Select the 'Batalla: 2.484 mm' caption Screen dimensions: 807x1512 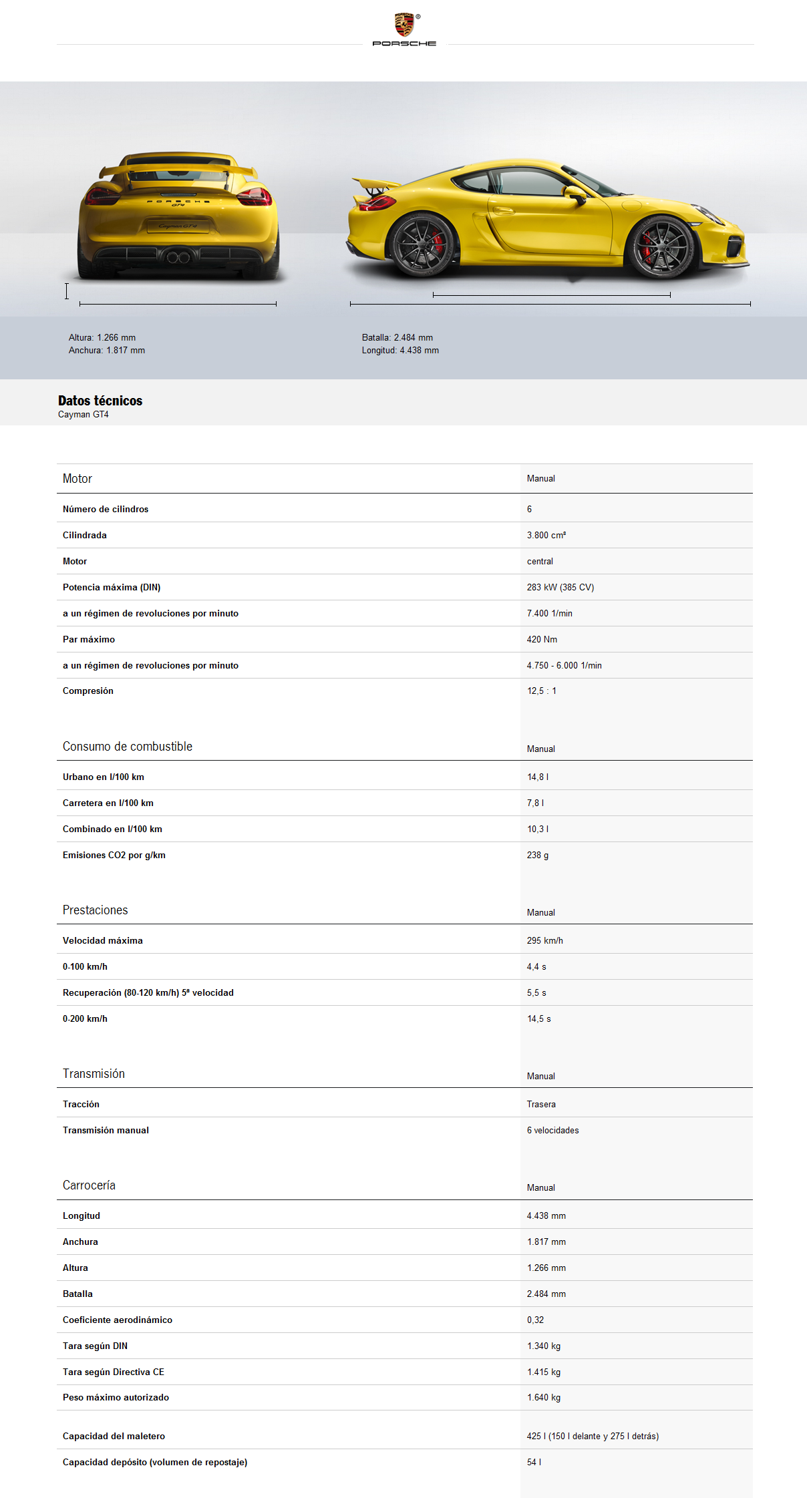coord(397,338)
